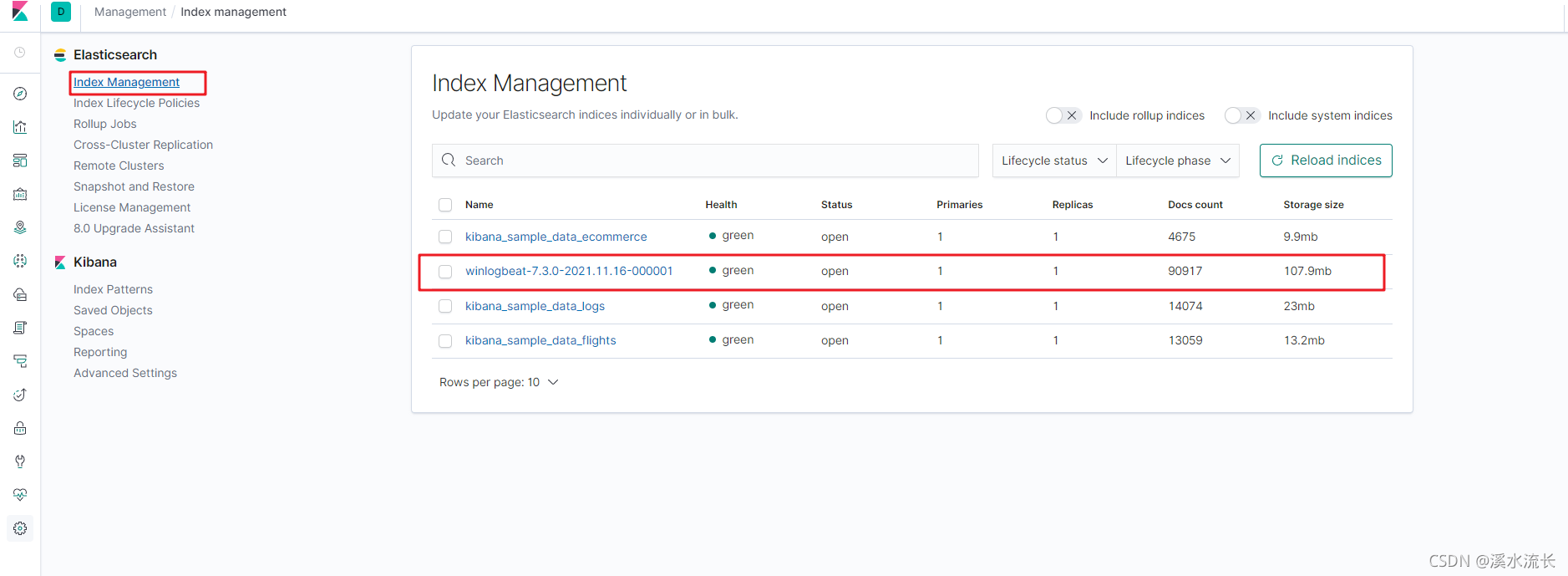Open Index Lifecycle Policies
1568x576 pixels.
[136, 103]
